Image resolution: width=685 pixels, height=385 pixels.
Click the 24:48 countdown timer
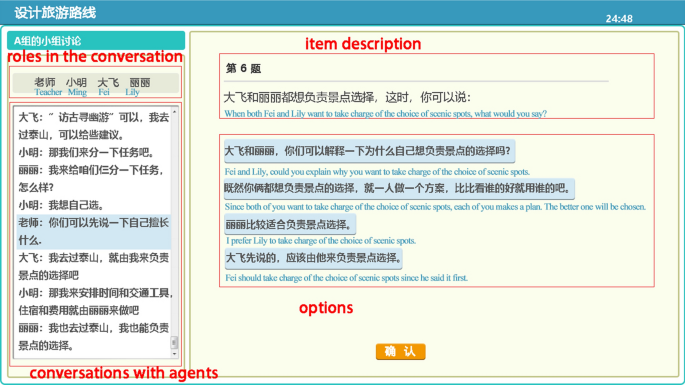619,18
